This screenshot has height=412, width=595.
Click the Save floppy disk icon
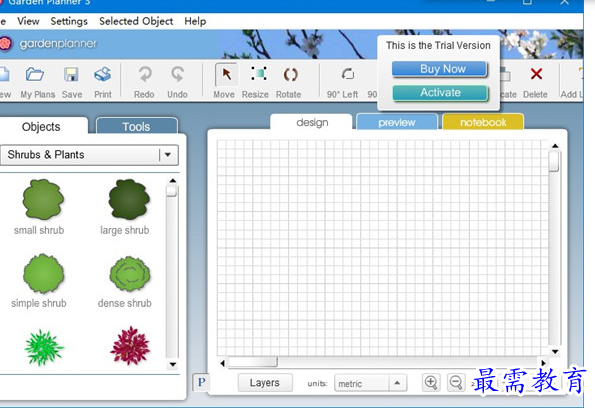(x=71, y=74)
